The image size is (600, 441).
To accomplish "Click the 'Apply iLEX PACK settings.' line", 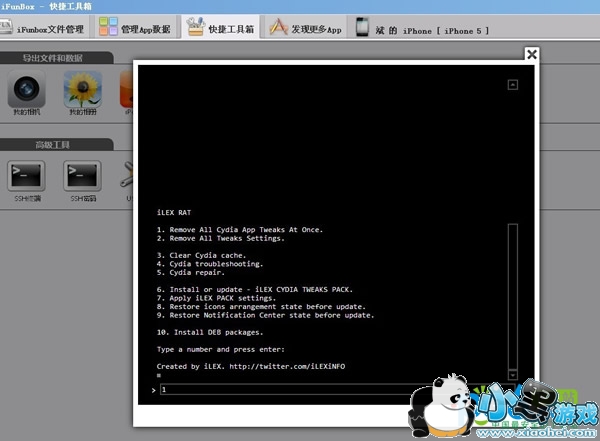I will click(x=216, y=298).
